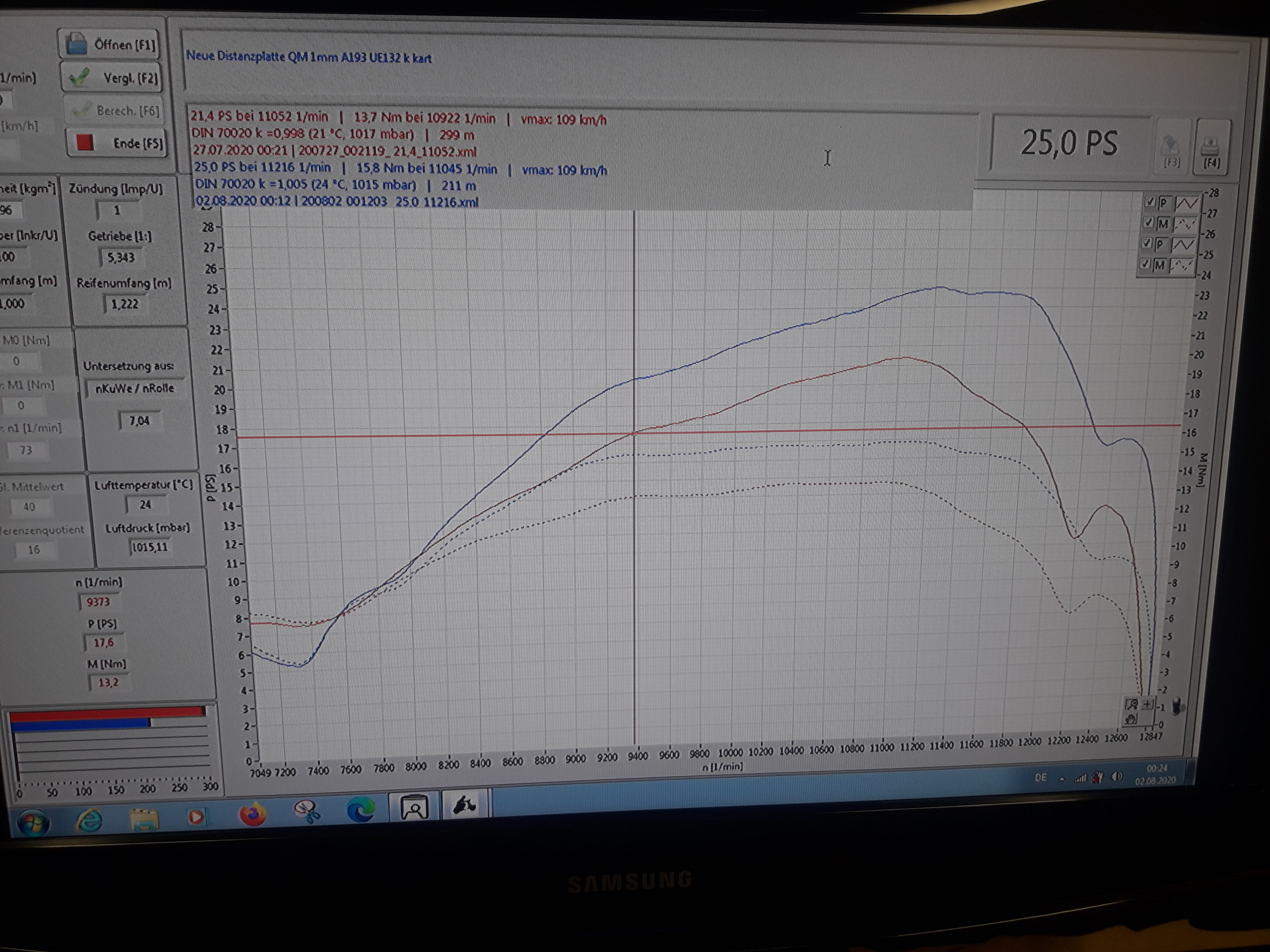Select the graph zoom magnifier tool

[x=1132, y=704]
